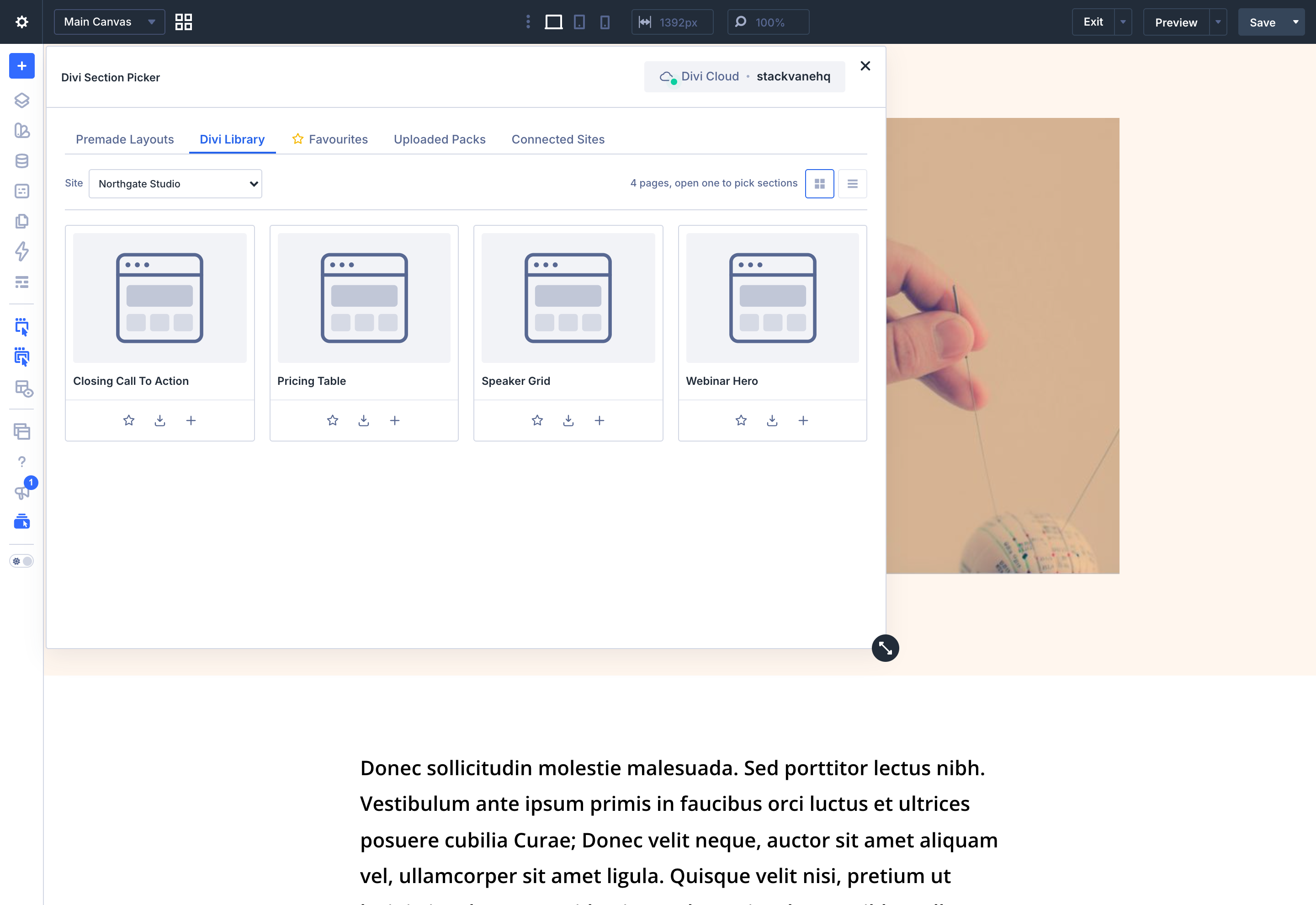Click the blue add module plus button
Image resolution: width=1316 pixels, height=905 pixels.
click(x=21, y=66)
